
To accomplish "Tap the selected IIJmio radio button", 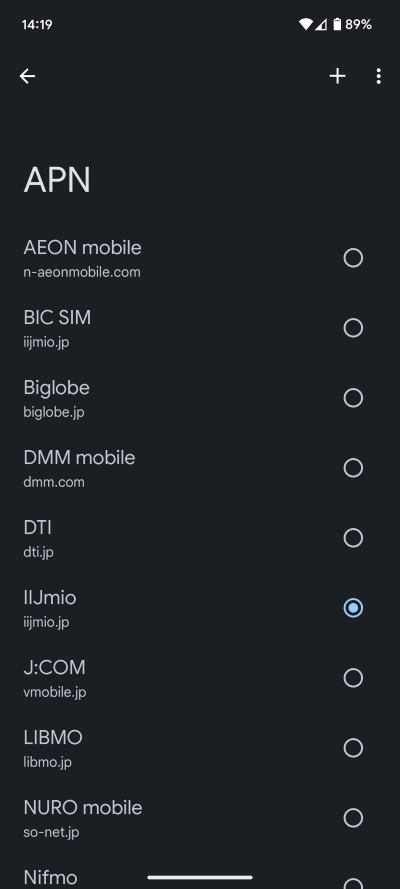I will [353, 608].
